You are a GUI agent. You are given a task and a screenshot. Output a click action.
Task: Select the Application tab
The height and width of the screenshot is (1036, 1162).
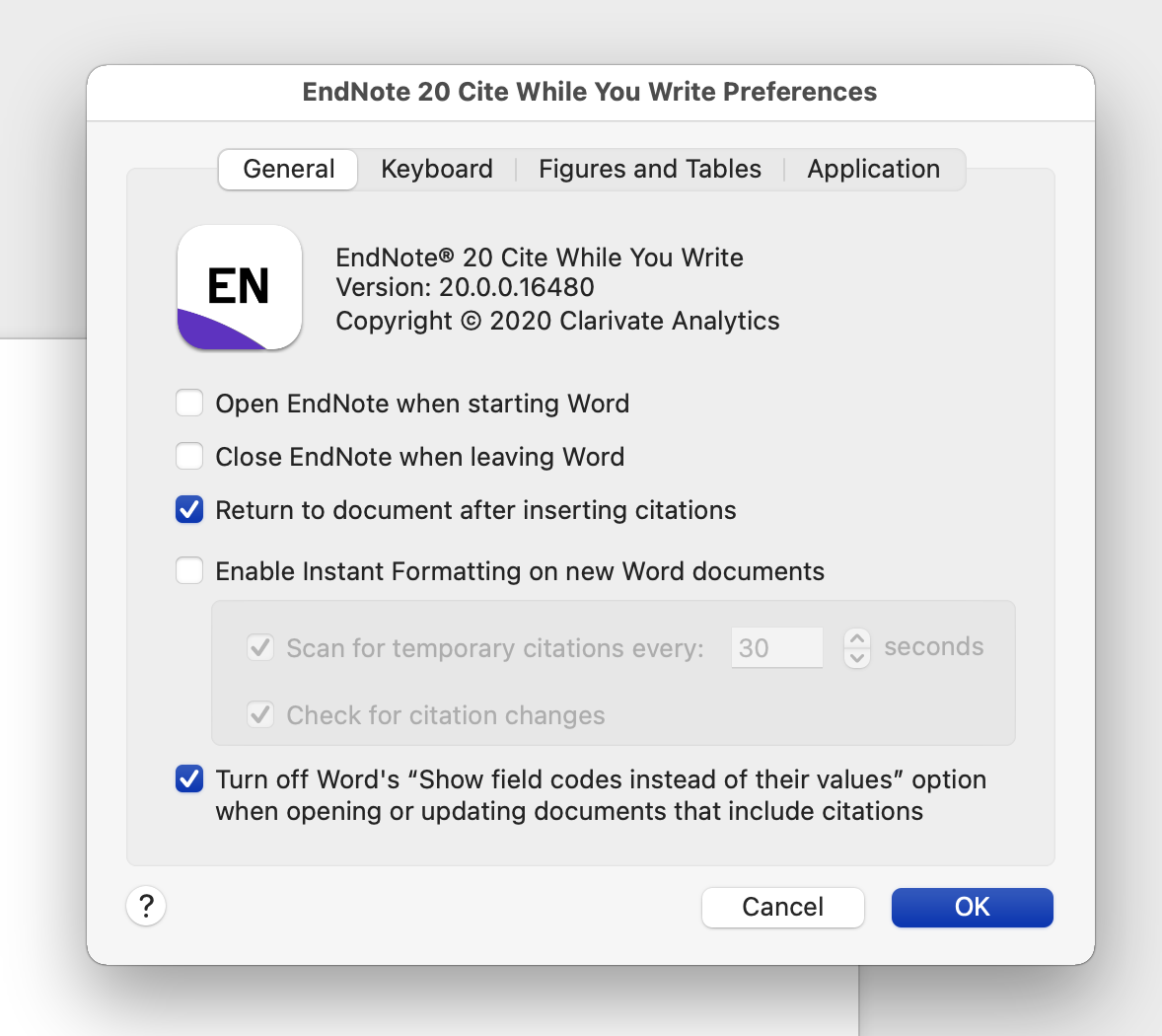(873, 169)
